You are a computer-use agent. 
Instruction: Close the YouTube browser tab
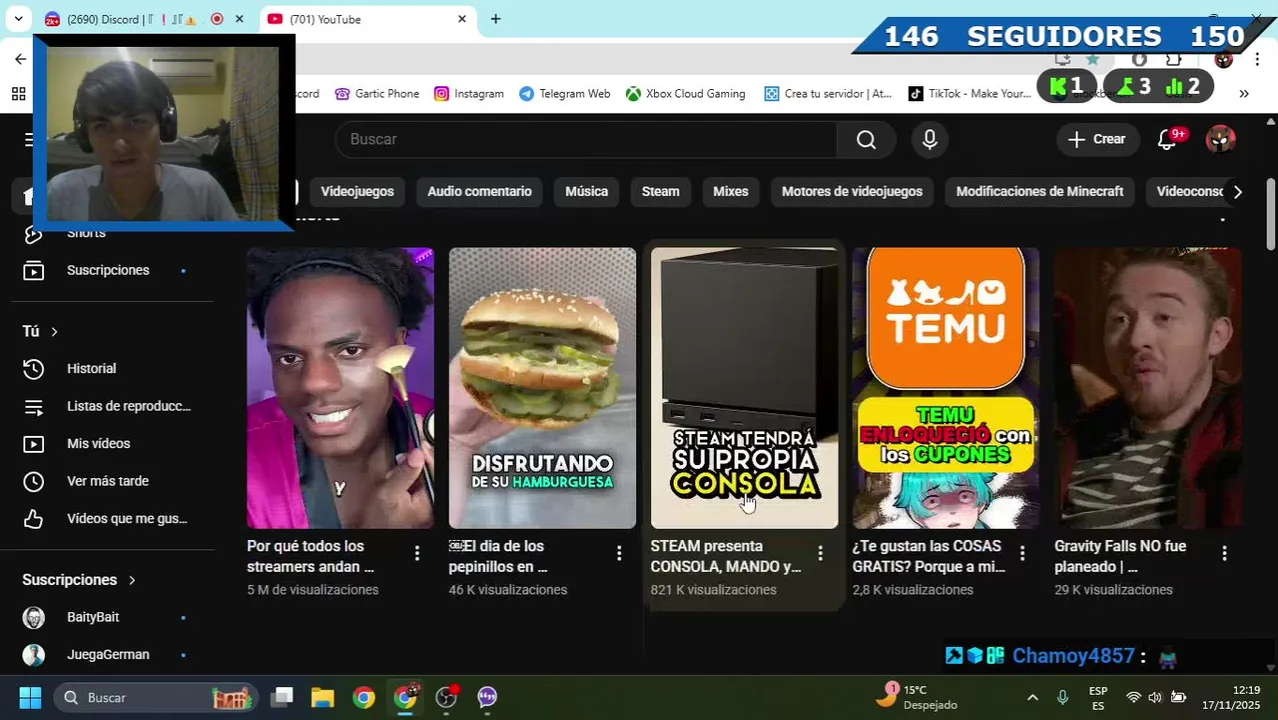click(462, 19)
